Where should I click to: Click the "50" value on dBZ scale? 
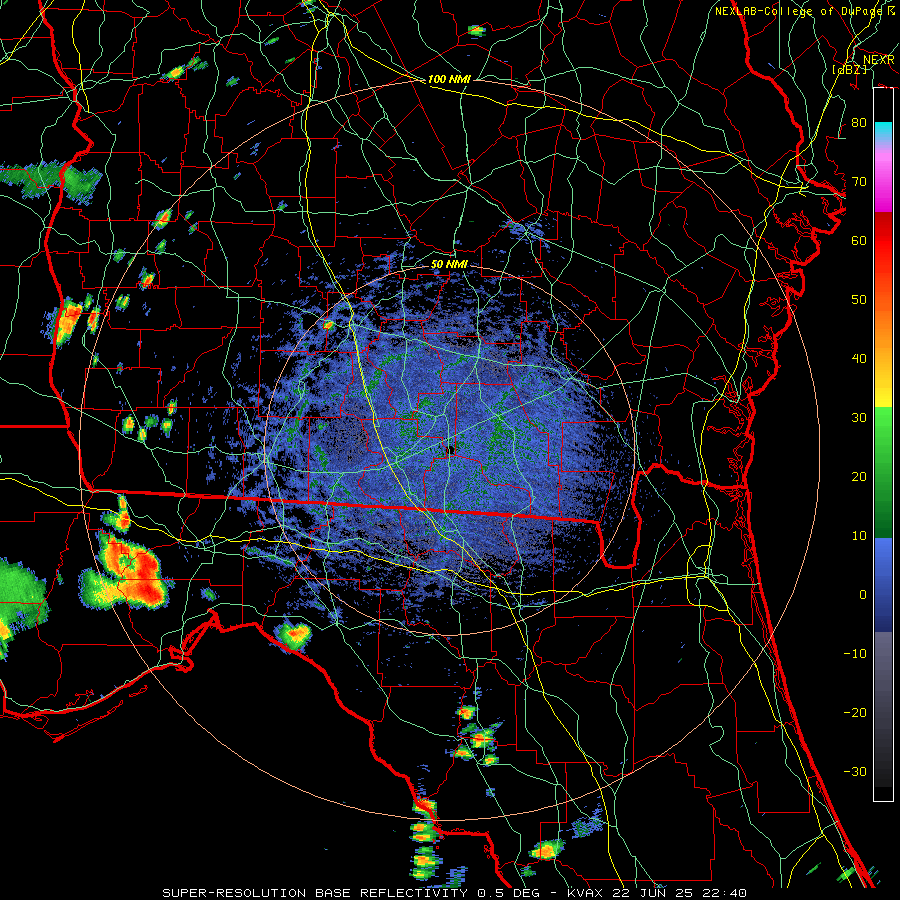tap(859, 300)
